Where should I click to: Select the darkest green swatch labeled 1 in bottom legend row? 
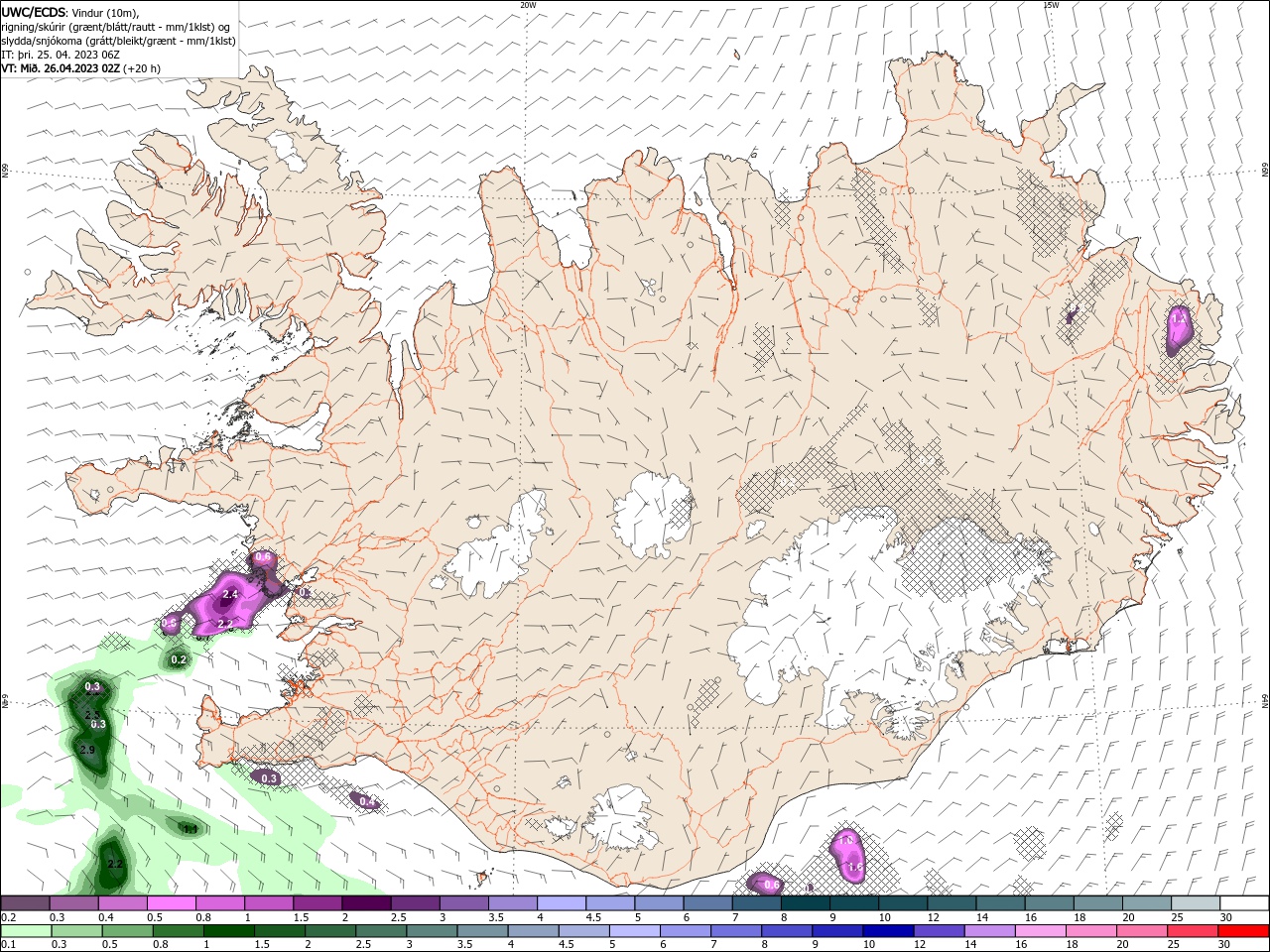coord(228,931)
